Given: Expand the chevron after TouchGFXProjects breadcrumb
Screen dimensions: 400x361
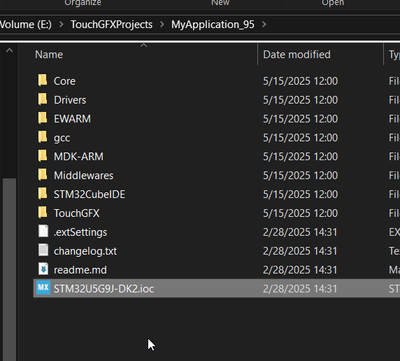Looking at the screenshot, I should click(162, 24).
